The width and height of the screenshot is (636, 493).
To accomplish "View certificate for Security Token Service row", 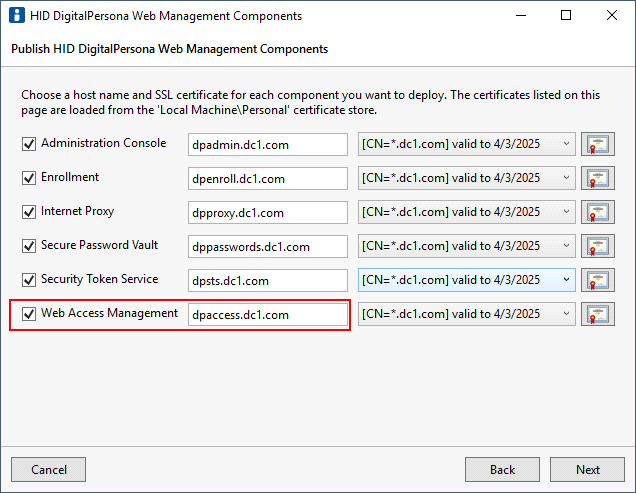I will tap(597, 280).
